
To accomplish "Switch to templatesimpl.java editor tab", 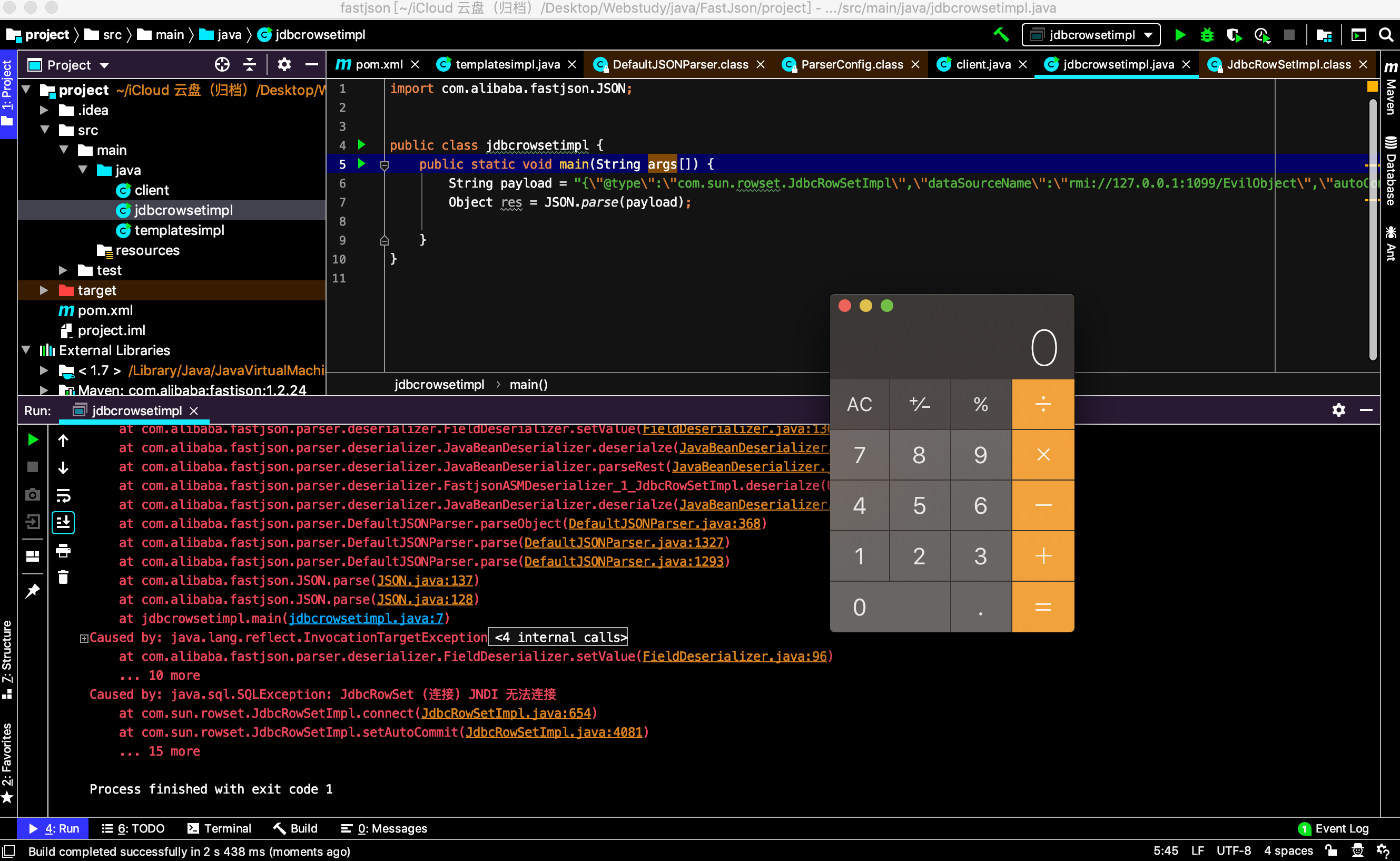I will [x=507, y=64].
